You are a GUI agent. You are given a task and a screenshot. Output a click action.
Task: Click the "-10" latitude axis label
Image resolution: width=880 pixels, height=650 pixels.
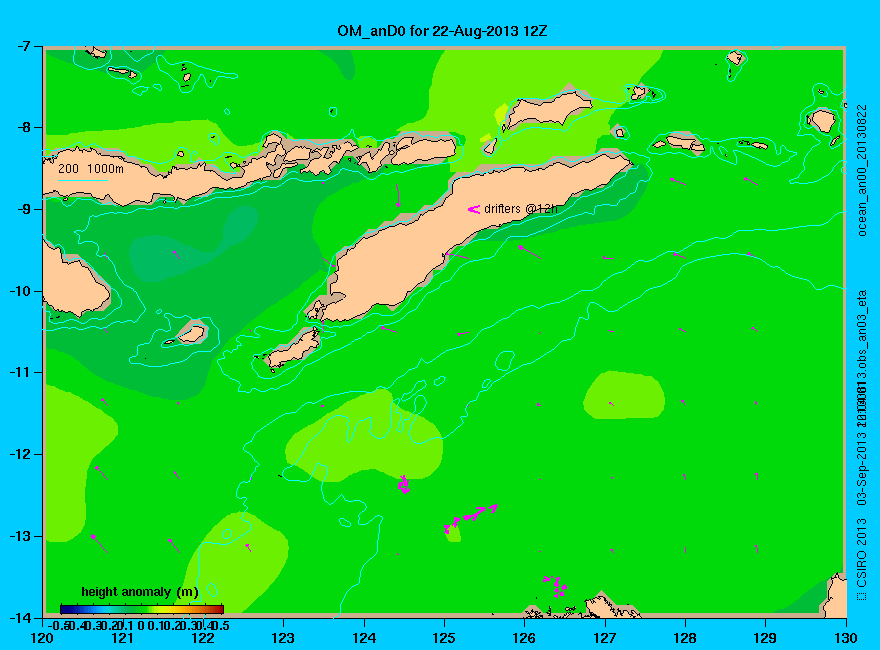[21, 291]
